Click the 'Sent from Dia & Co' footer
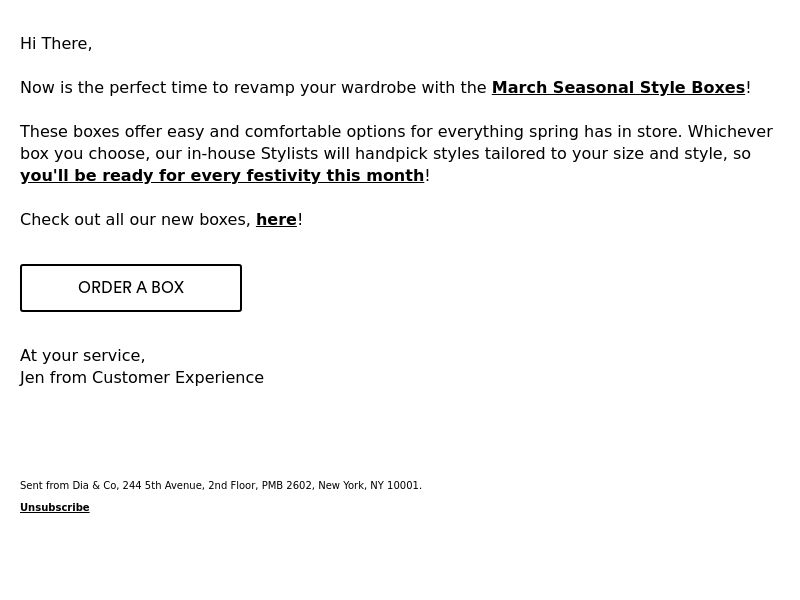The width and height of the screenshot is (800, 600). pyautogui.click(x=221, y=485)
